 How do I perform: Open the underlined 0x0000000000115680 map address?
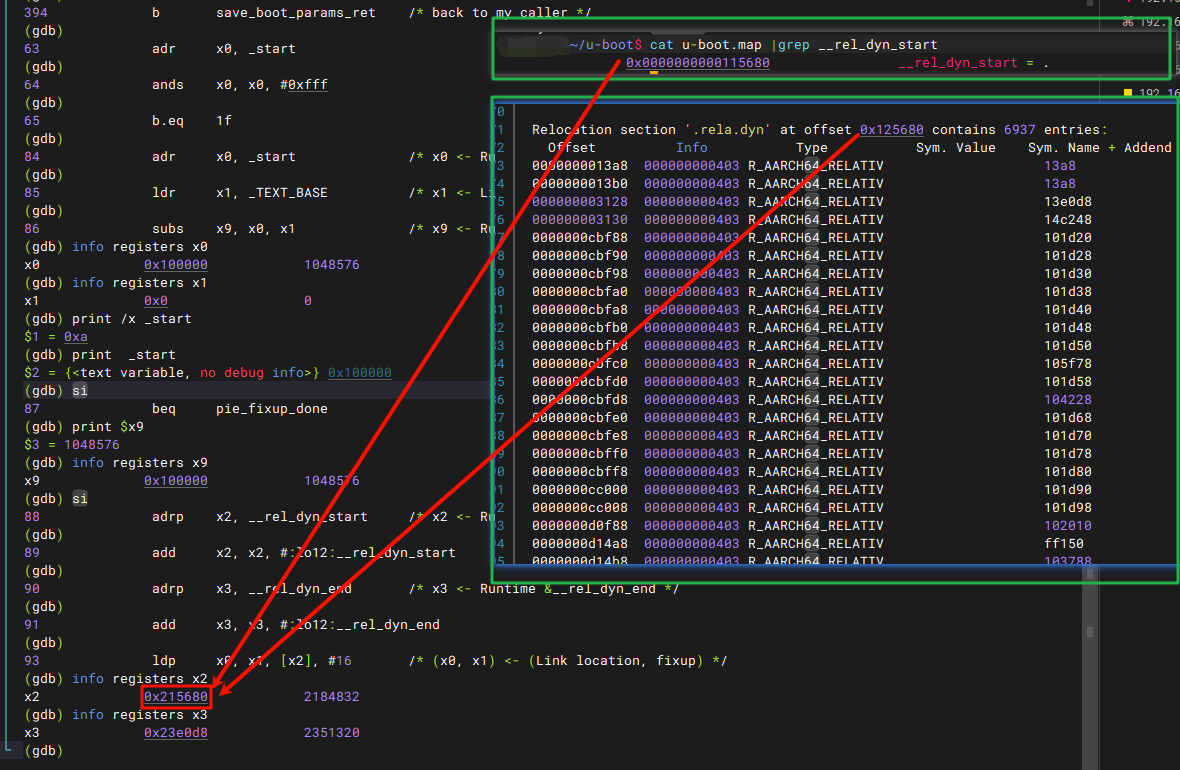coord(697,63)
